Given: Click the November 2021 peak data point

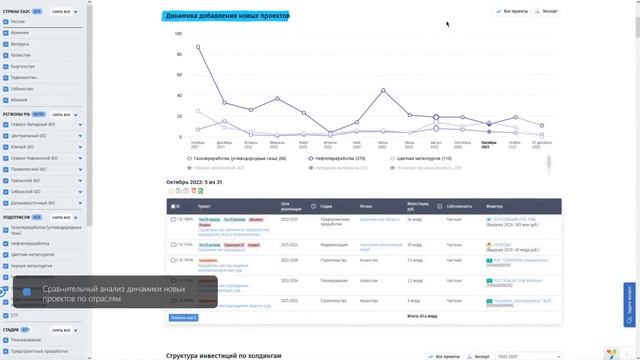Looking at the screenshot, I should 198,47.
